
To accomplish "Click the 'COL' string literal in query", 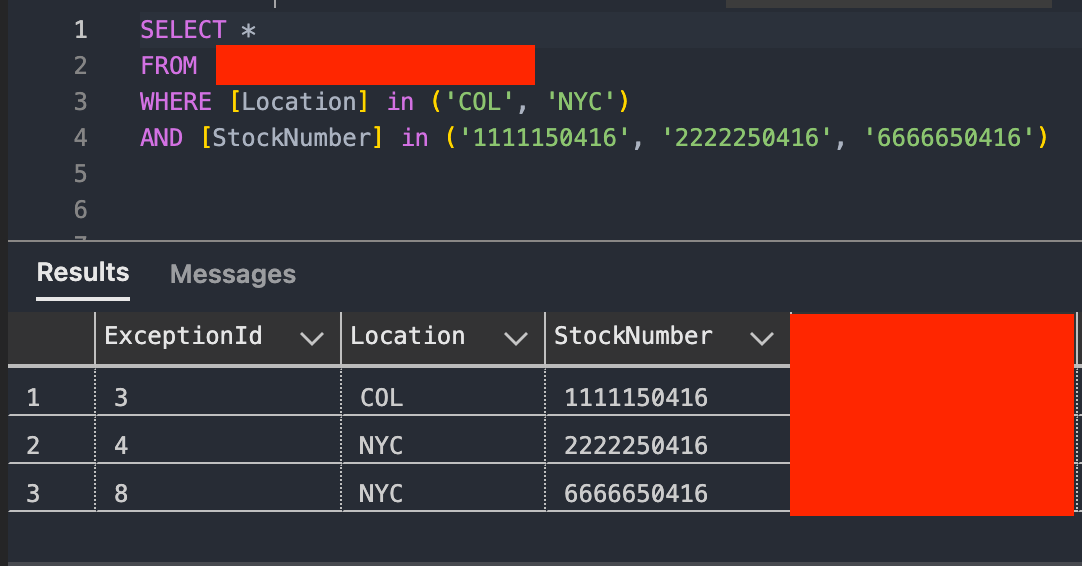I will point(479,101).
